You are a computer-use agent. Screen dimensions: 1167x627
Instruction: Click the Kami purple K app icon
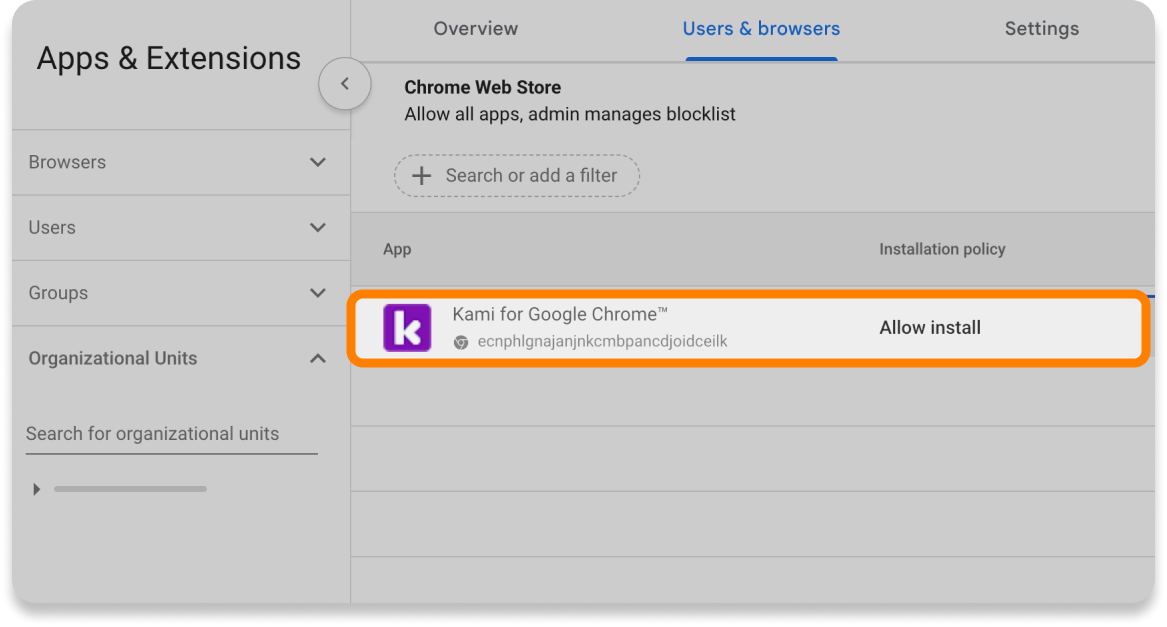[x=407, y=328]
